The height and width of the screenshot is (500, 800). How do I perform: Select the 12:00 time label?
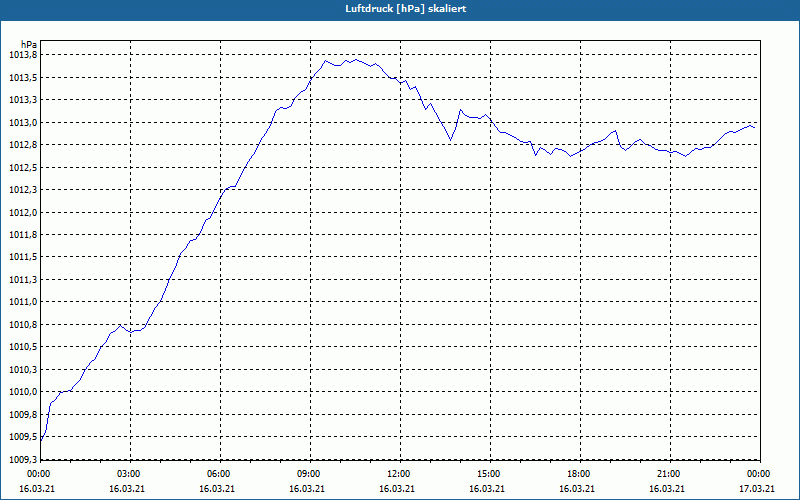[x=398, y=474]
